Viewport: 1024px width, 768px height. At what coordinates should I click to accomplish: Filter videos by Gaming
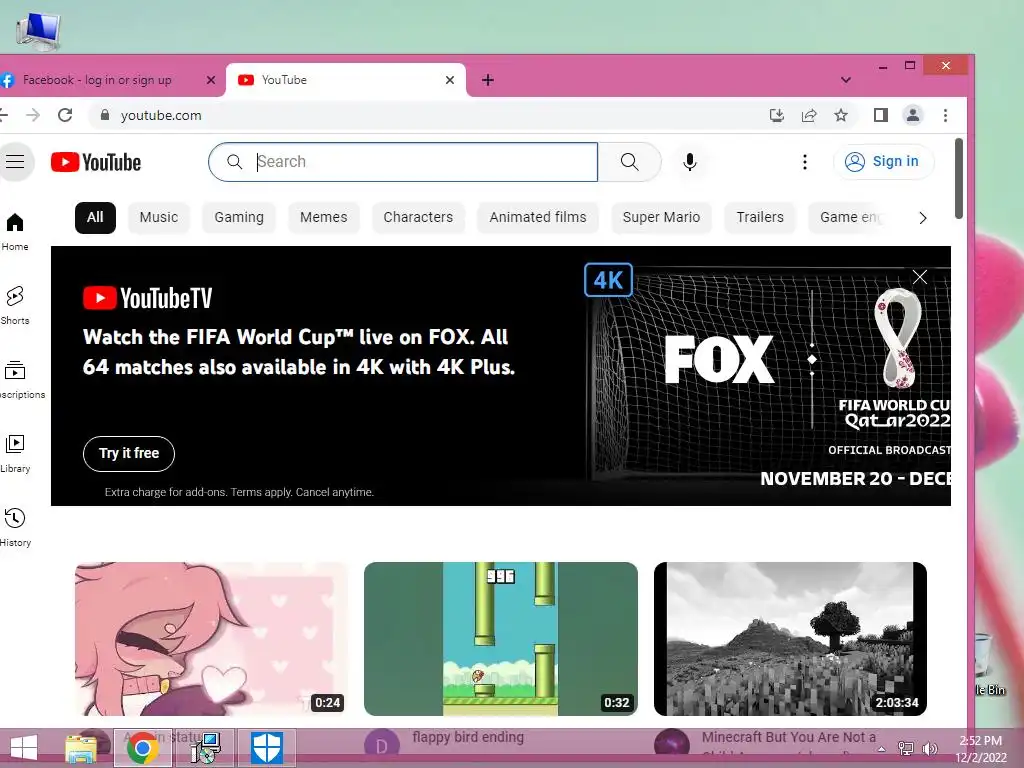click(x=239, y=217)
